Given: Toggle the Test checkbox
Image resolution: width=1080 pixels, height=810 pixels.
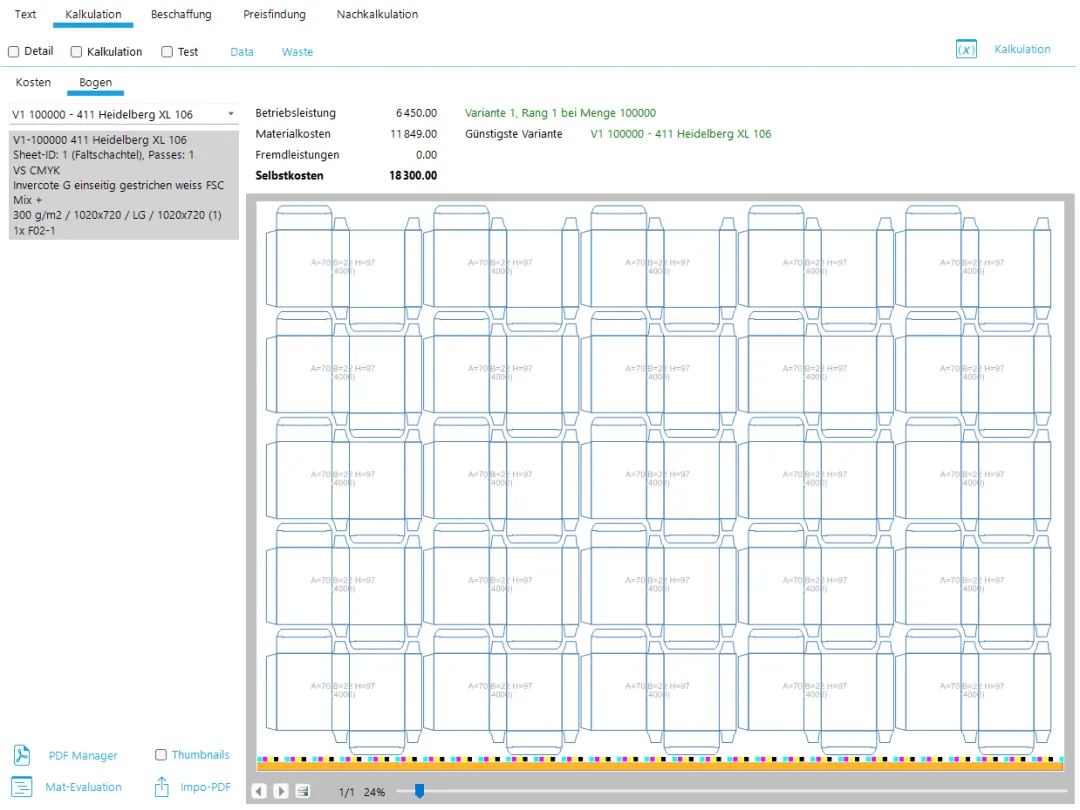Looking at the screenshot, I should [x=167, y=52].
